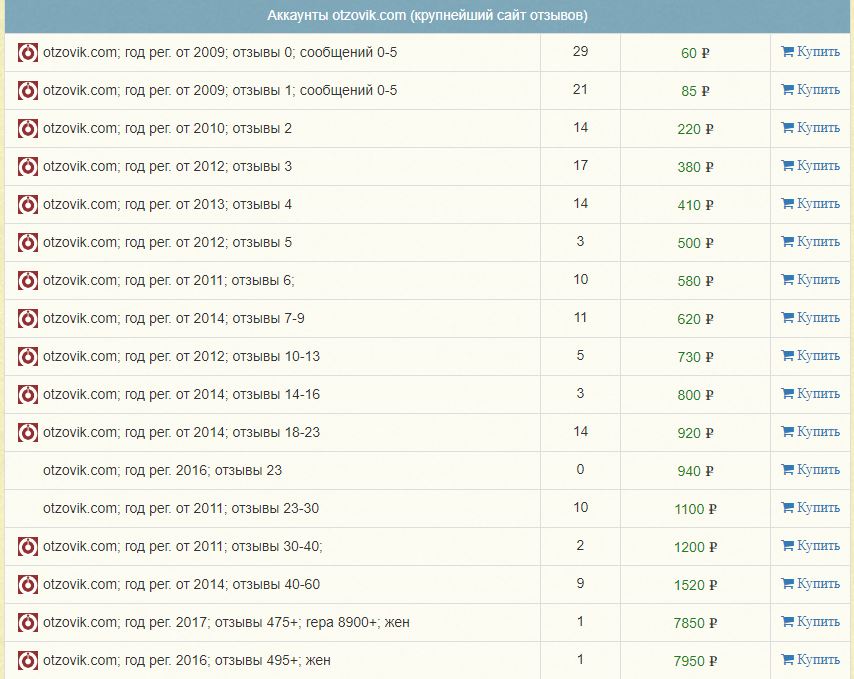Open listing 'год рег. от 2009; отзывы 0'
This screenshot has height=679, width=854.
coord(220,53)
